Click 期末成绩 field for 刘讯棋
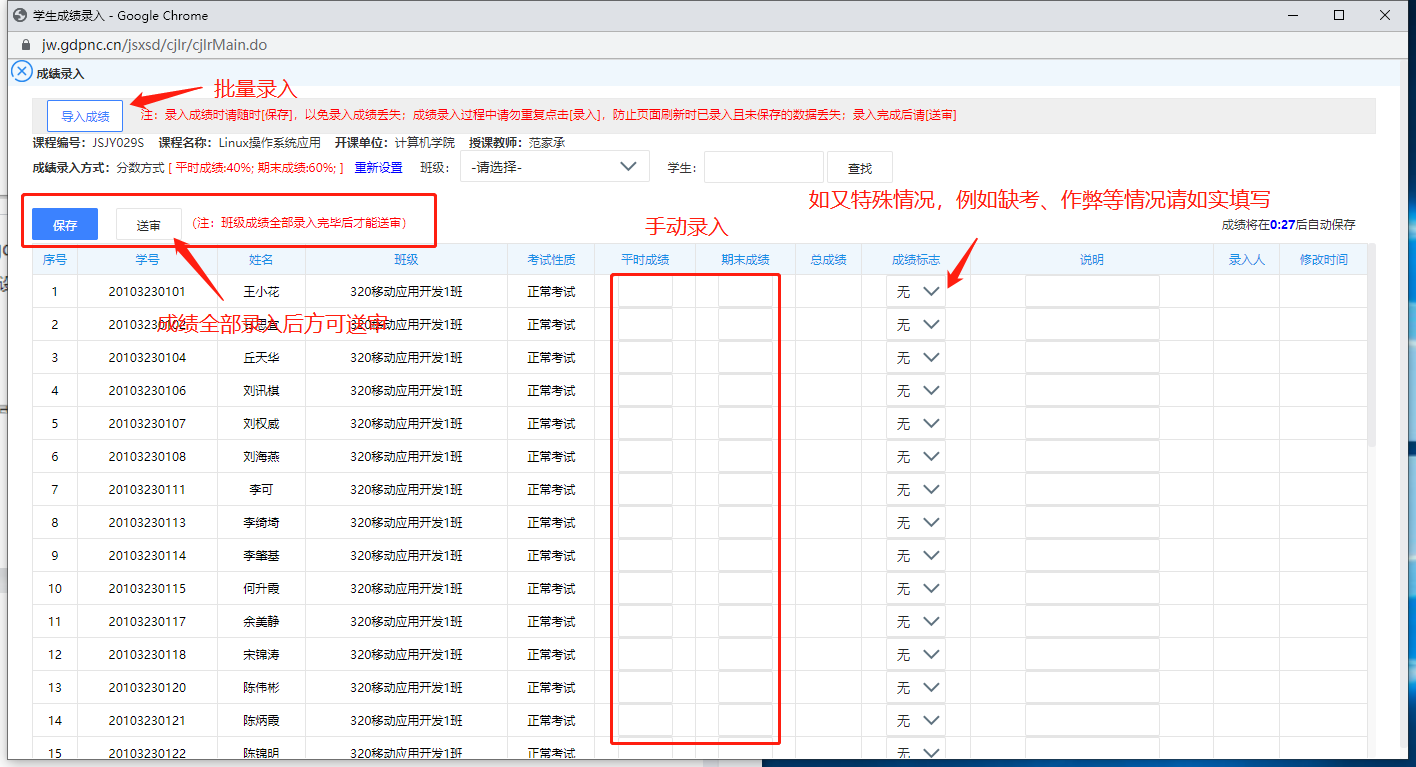Viewport: 1416px width, 767px height. tap(745, 391)
